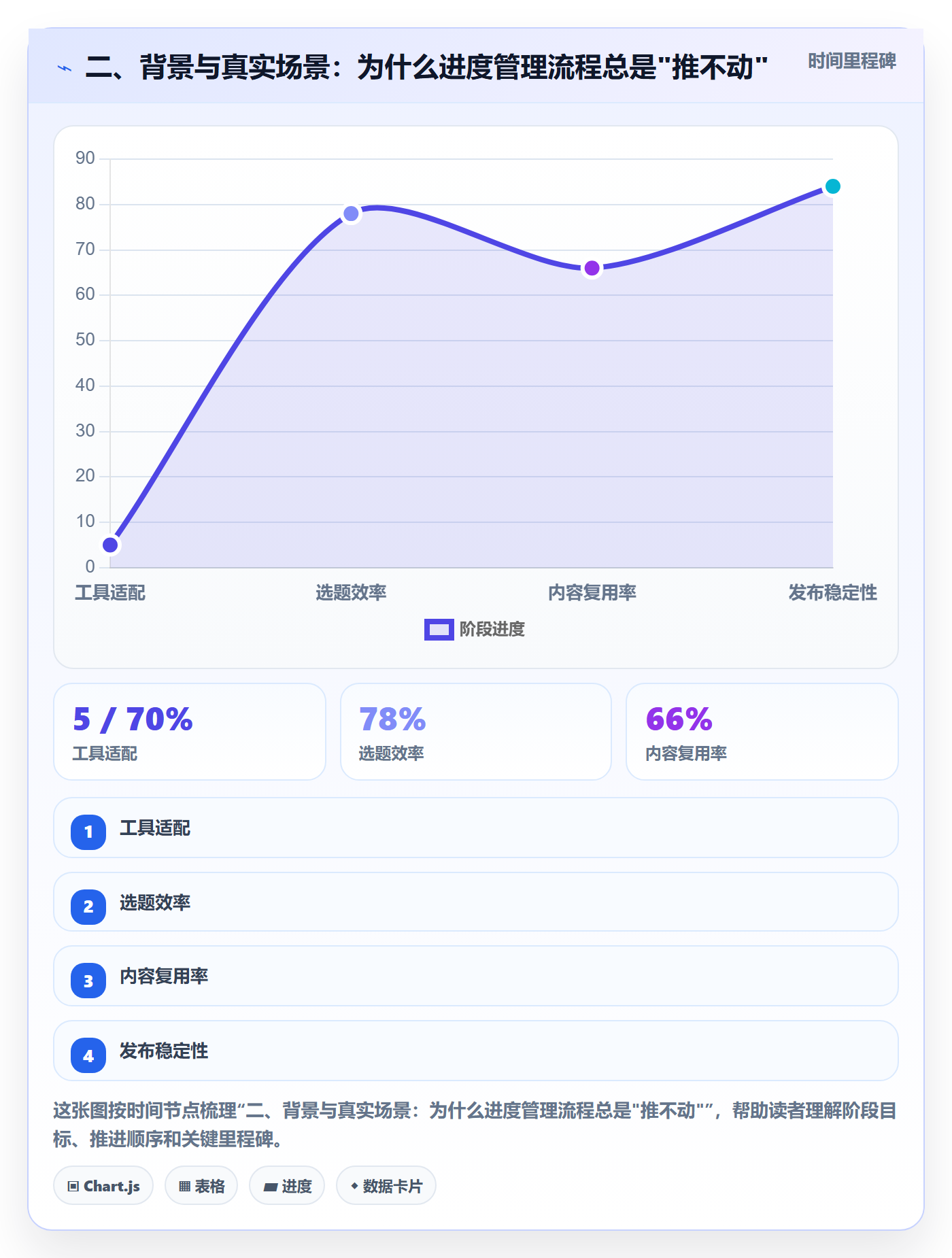The width and height of the screenshot is (952, 1258).
Task: Click the 发布稳定性 cyan data point
Action: pyautogui.click(x=833, y=186)
